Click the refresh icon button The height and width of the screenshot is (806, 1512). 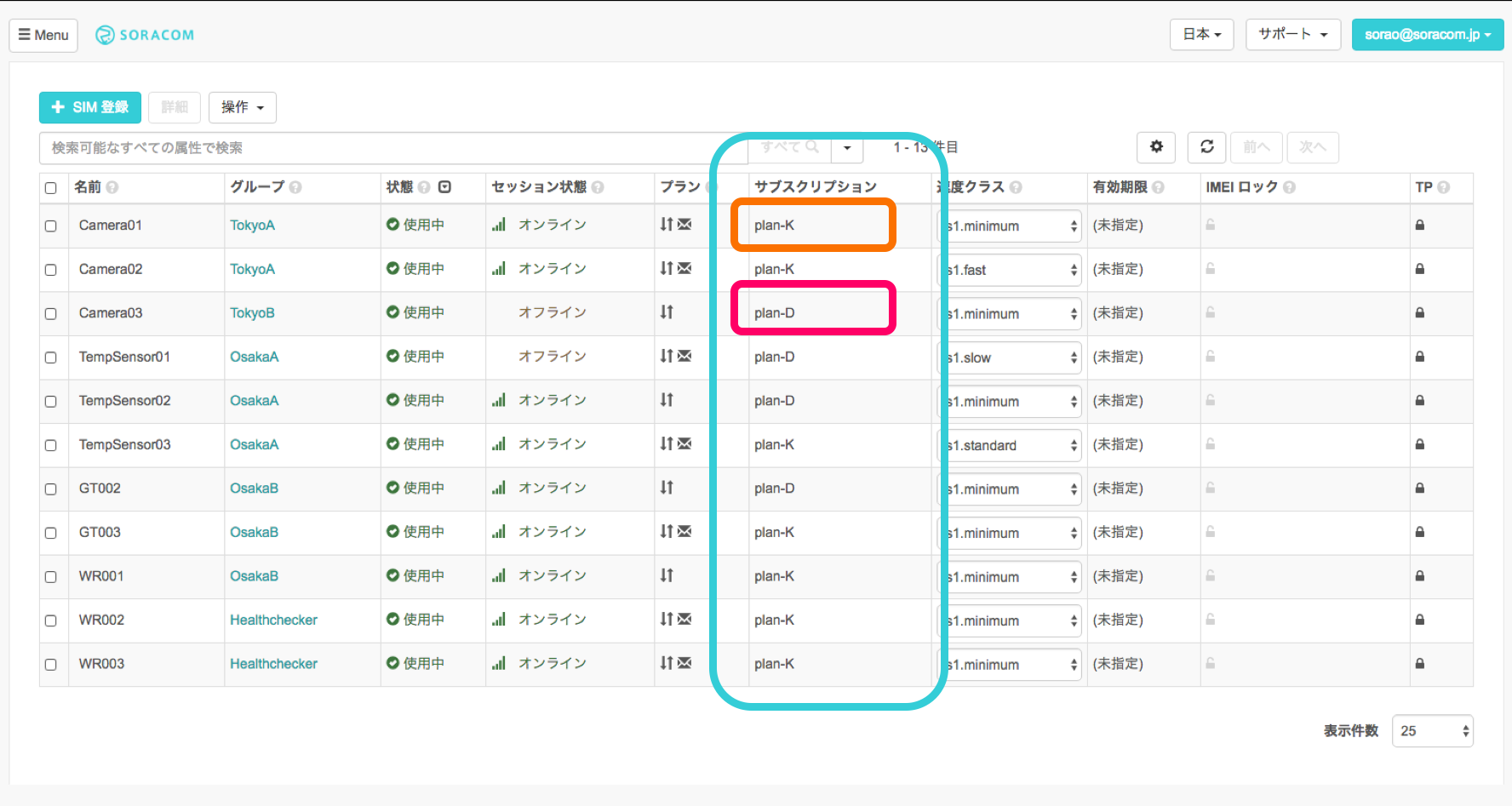pos(1207,147)
